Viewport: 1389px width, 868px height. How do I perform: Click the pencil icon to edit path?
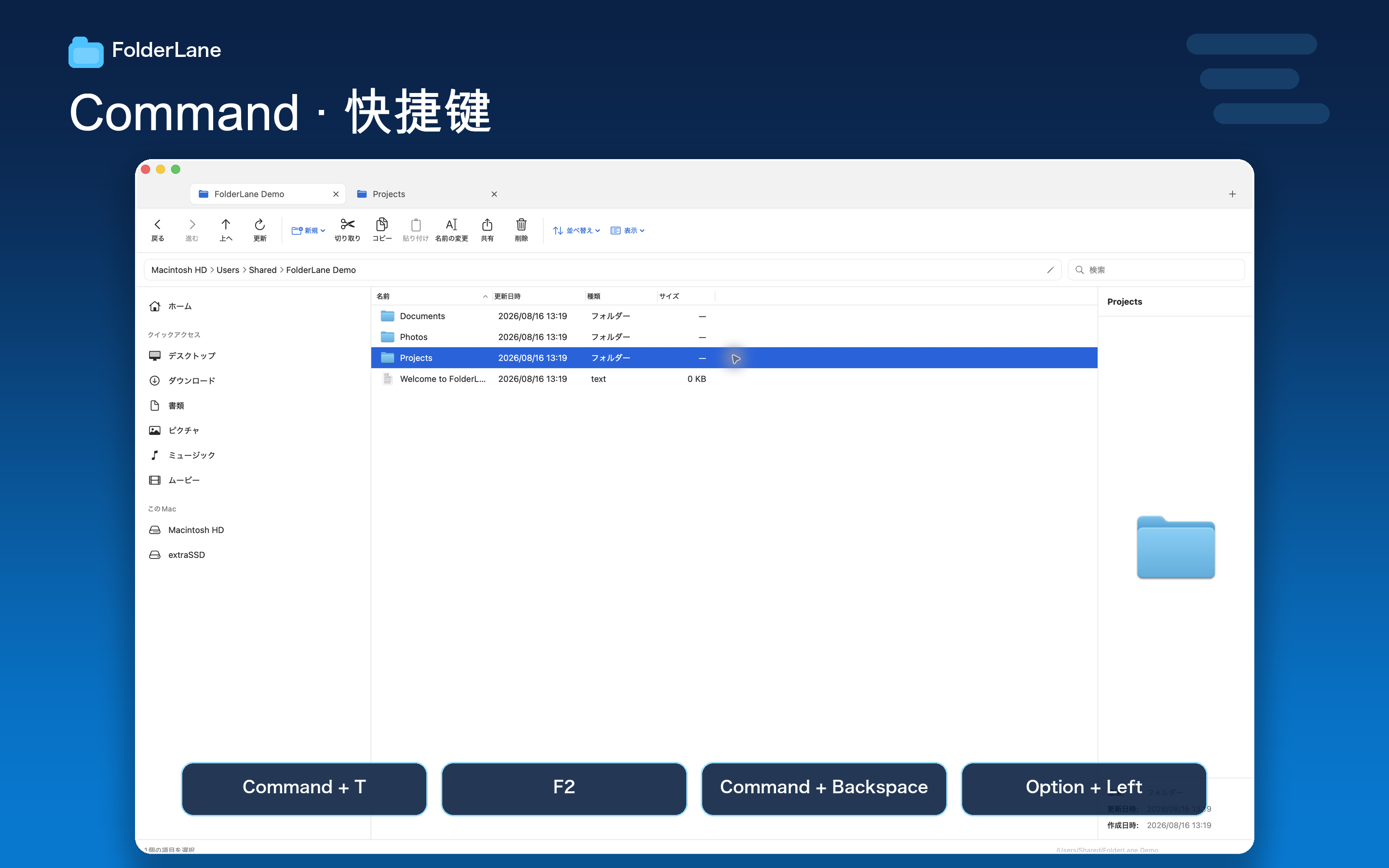coord(1050,270)
